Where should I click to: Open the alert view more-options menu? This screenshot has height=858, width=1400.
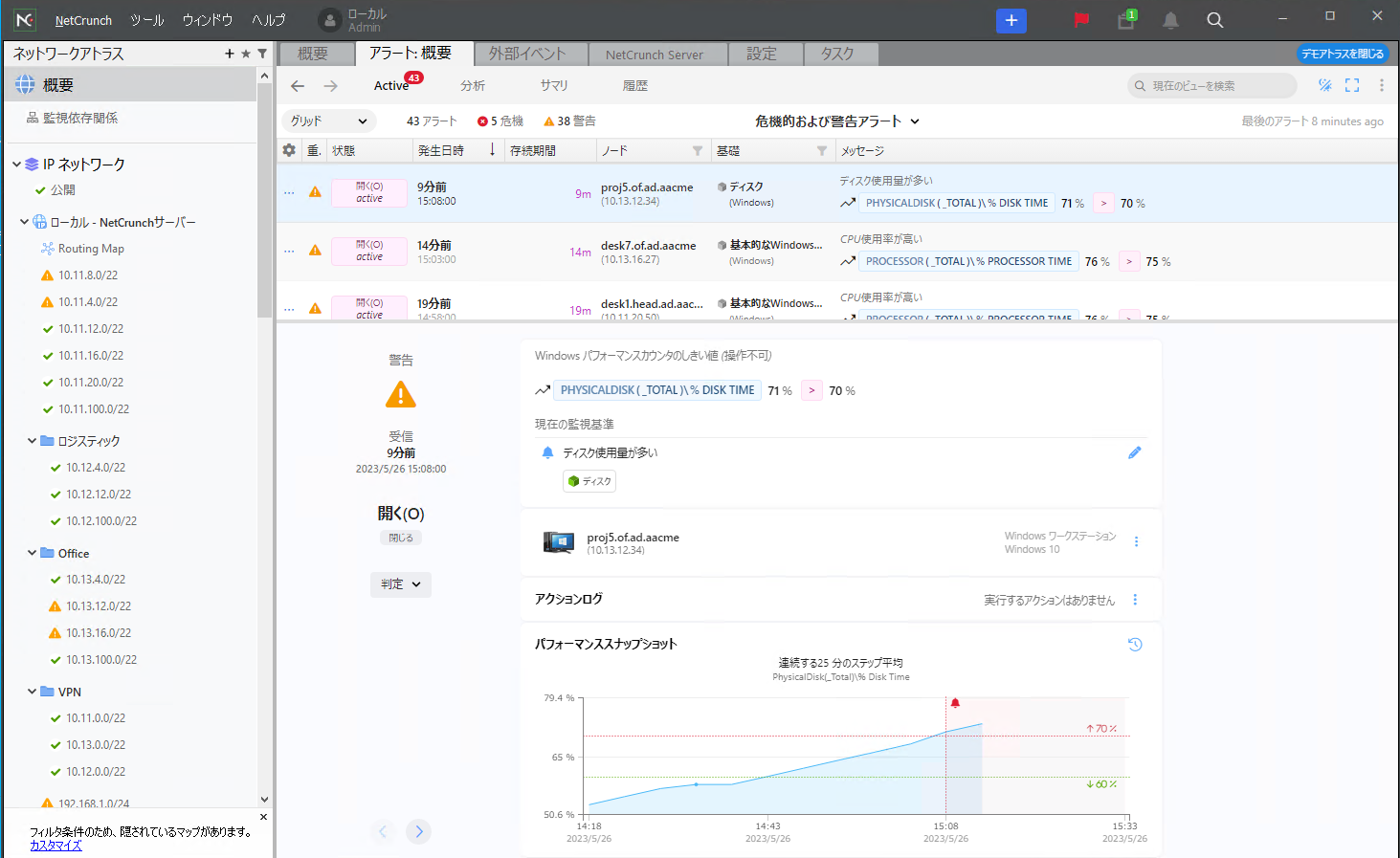click(x=1382, y=85)
